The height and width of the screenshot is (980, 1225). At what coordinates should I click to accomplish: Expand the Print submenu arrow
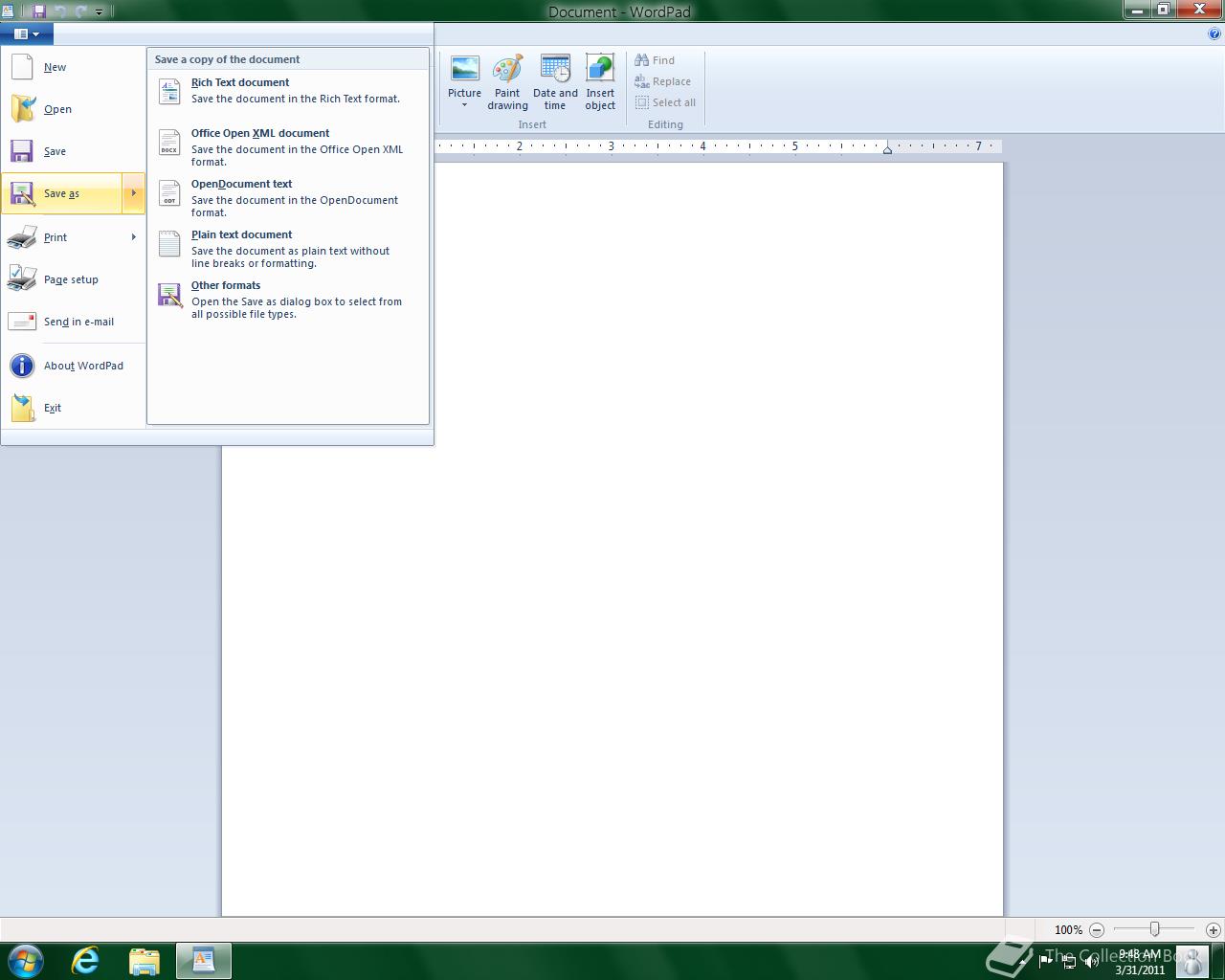[134, 237]
